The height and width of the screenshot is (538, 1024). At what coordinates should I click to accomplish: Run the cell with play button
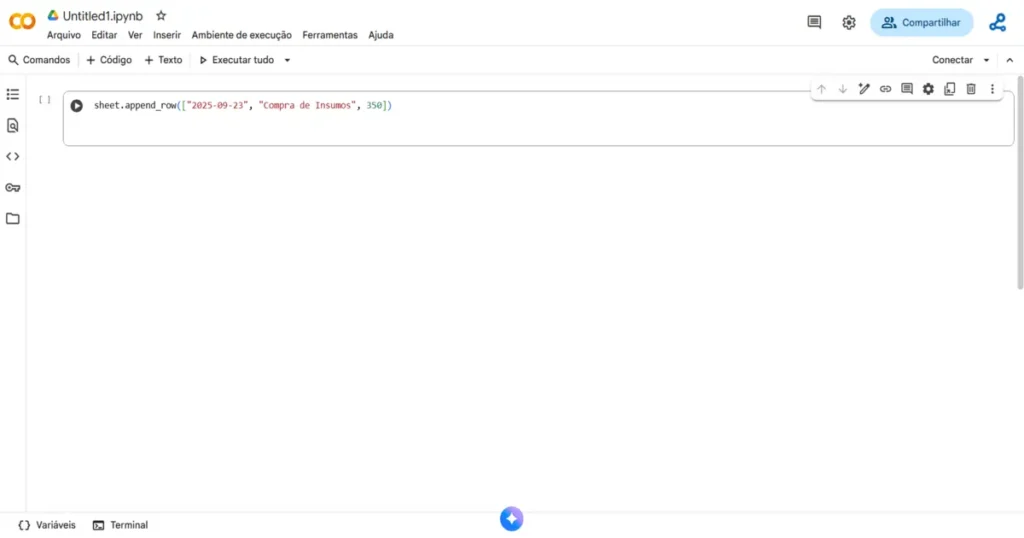[x=76, y=106]
